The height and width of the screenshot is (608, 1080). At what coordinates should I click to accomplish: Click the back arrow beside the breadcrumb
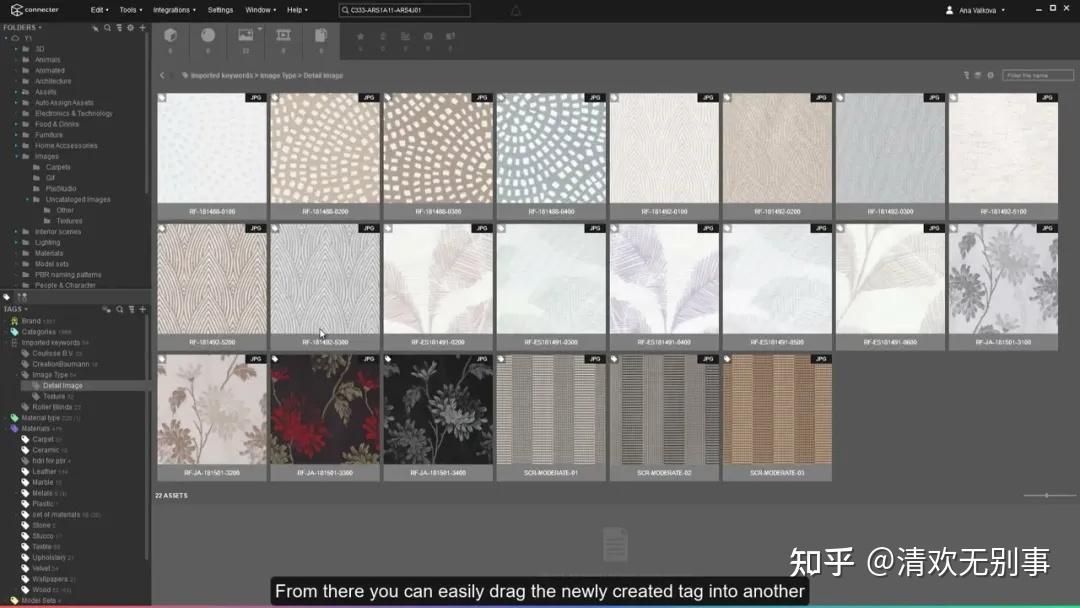(162, 74)
